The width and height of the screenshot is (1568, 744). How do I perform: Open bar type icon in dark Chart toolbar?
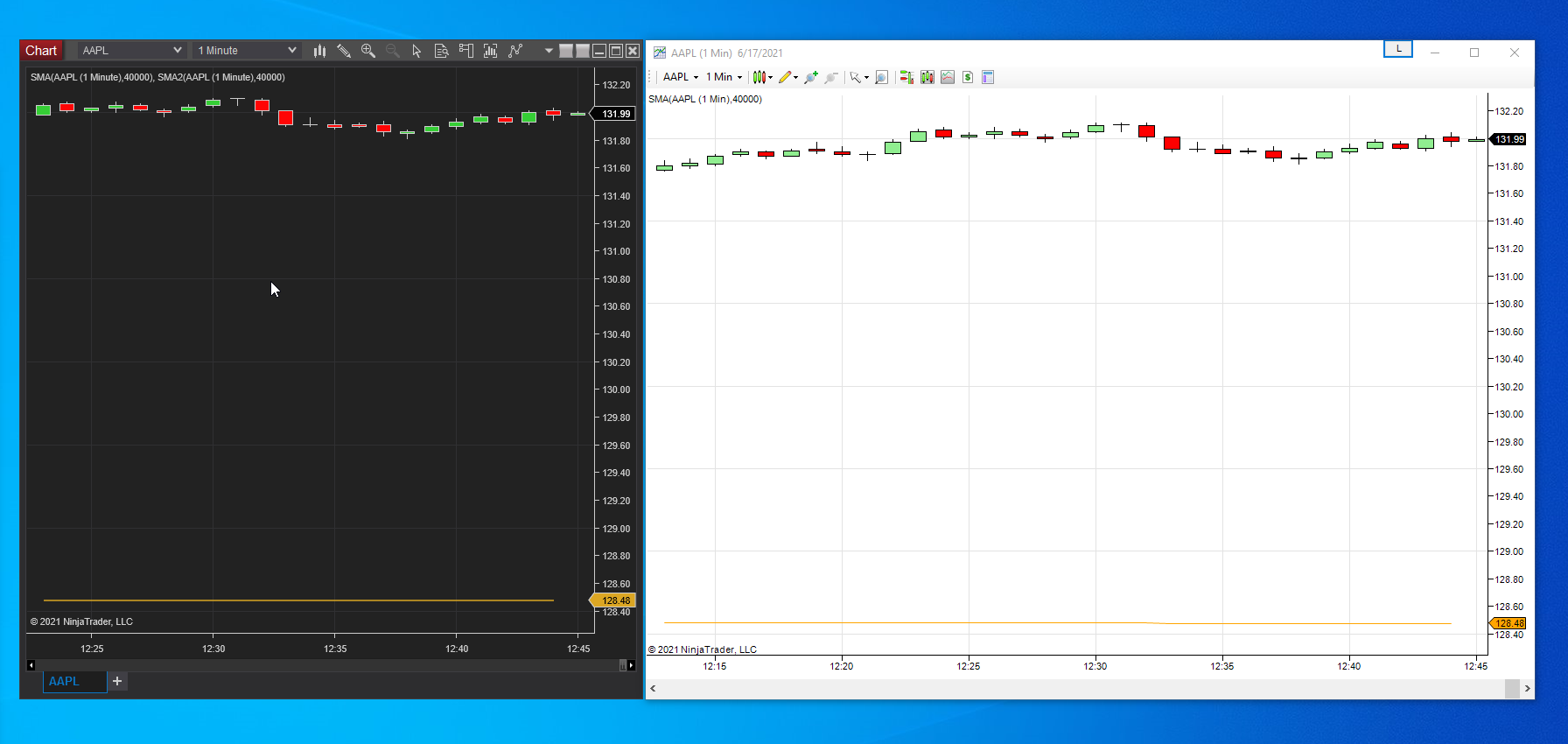coord(319,51)
